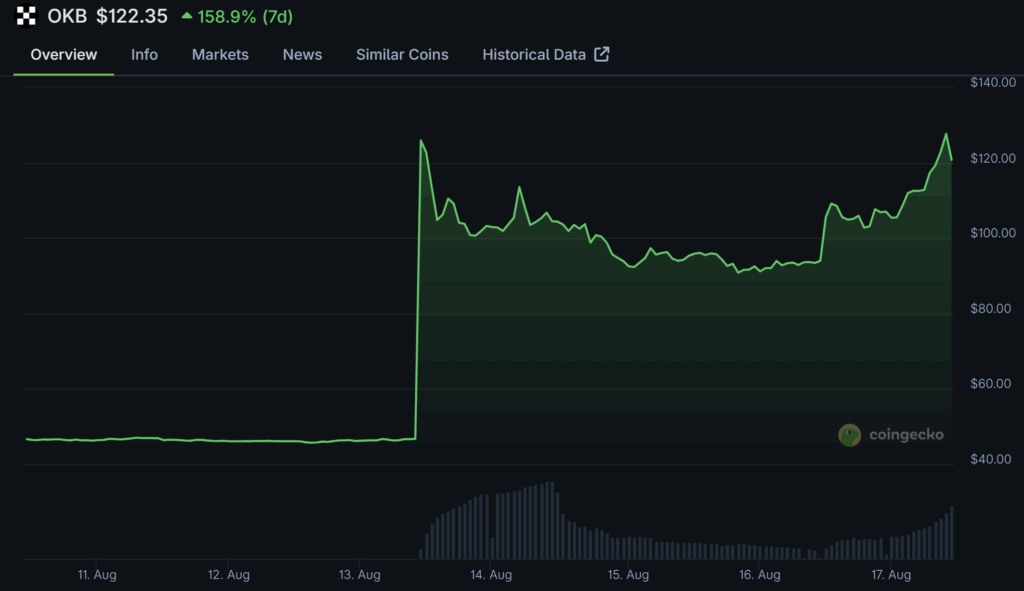1024x591 pixels.
Task: Click the $140.00 y-axis label
Action: [993, 82]
